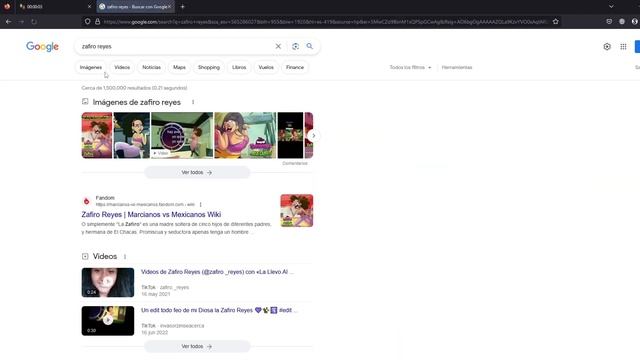
Task: Click the browser address bar URL
Action: tap(324, 22)
